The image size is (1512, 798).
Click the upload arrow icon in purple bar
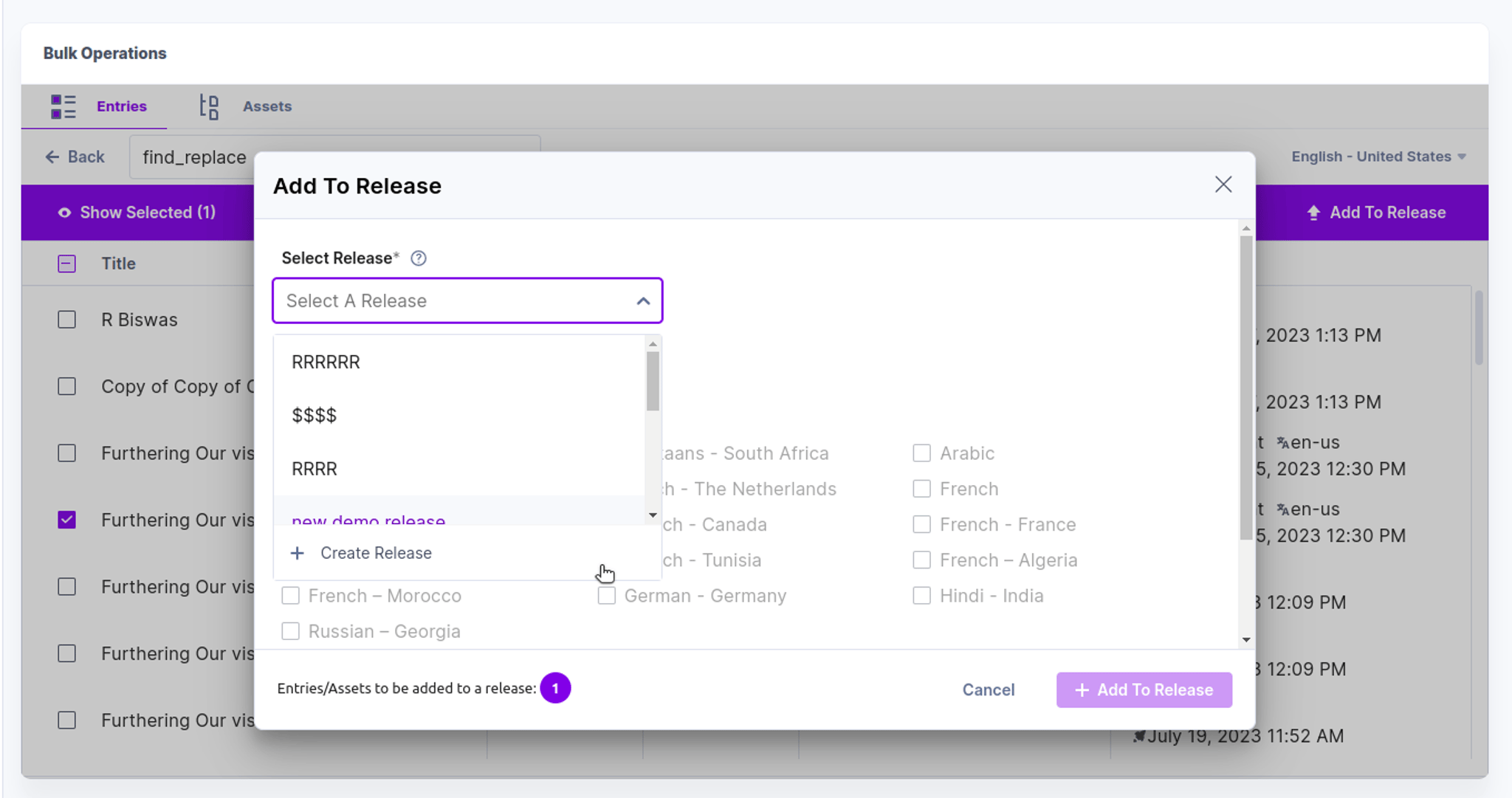point(1313,213)
